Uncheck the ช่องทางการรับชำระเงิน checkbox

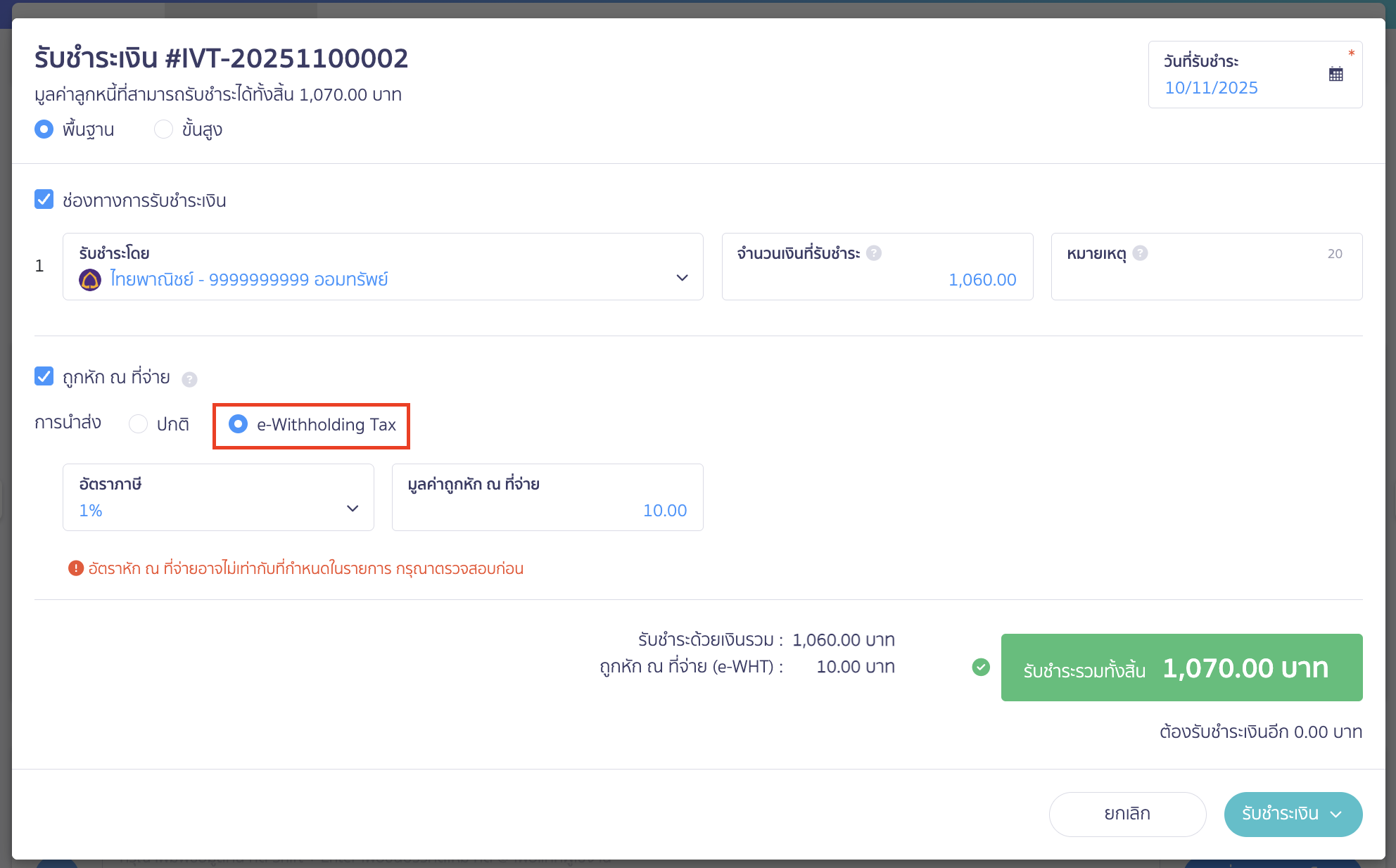tap(44, 199)
